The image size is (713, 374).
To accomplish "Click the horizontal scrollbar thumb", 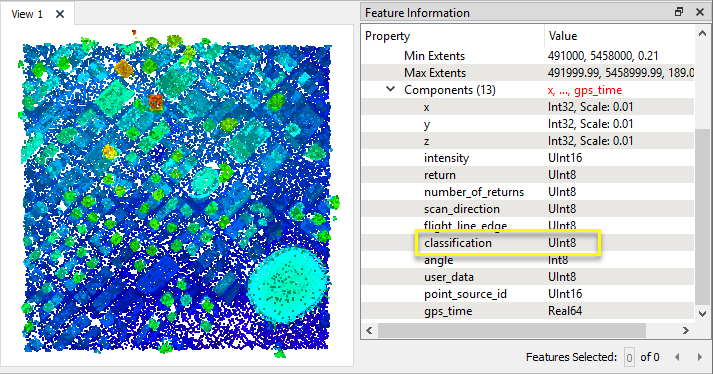I will tap(512, 330).
